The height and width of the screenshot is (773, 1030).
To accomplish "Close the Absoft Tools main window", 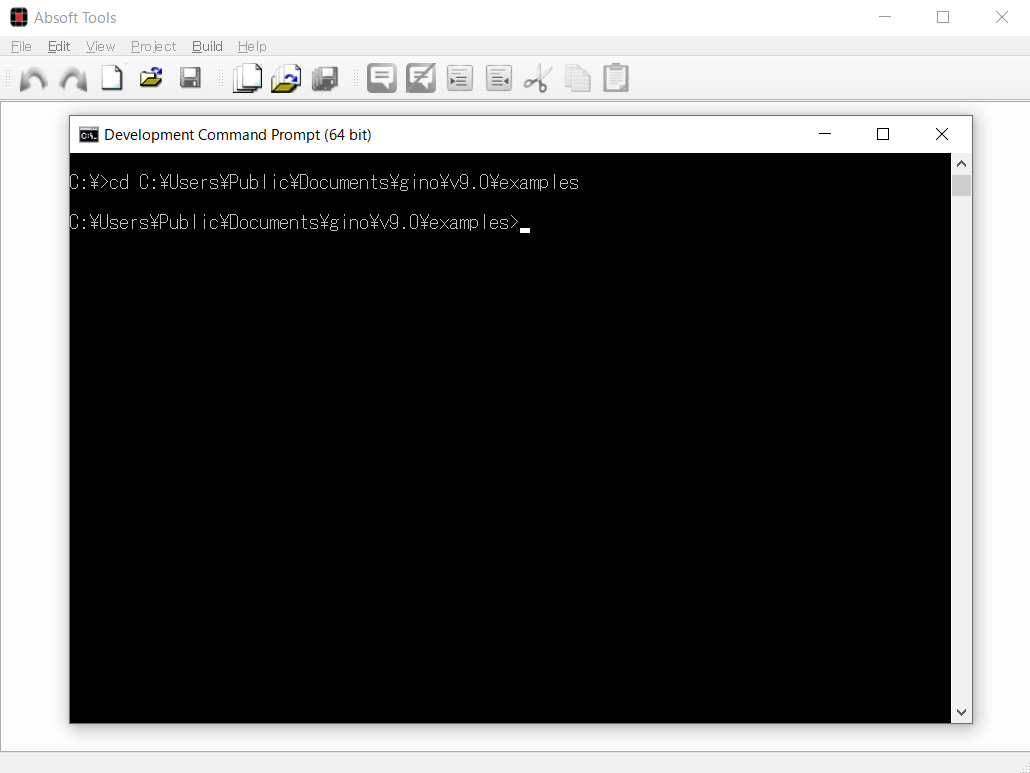I will point(1001,17).
